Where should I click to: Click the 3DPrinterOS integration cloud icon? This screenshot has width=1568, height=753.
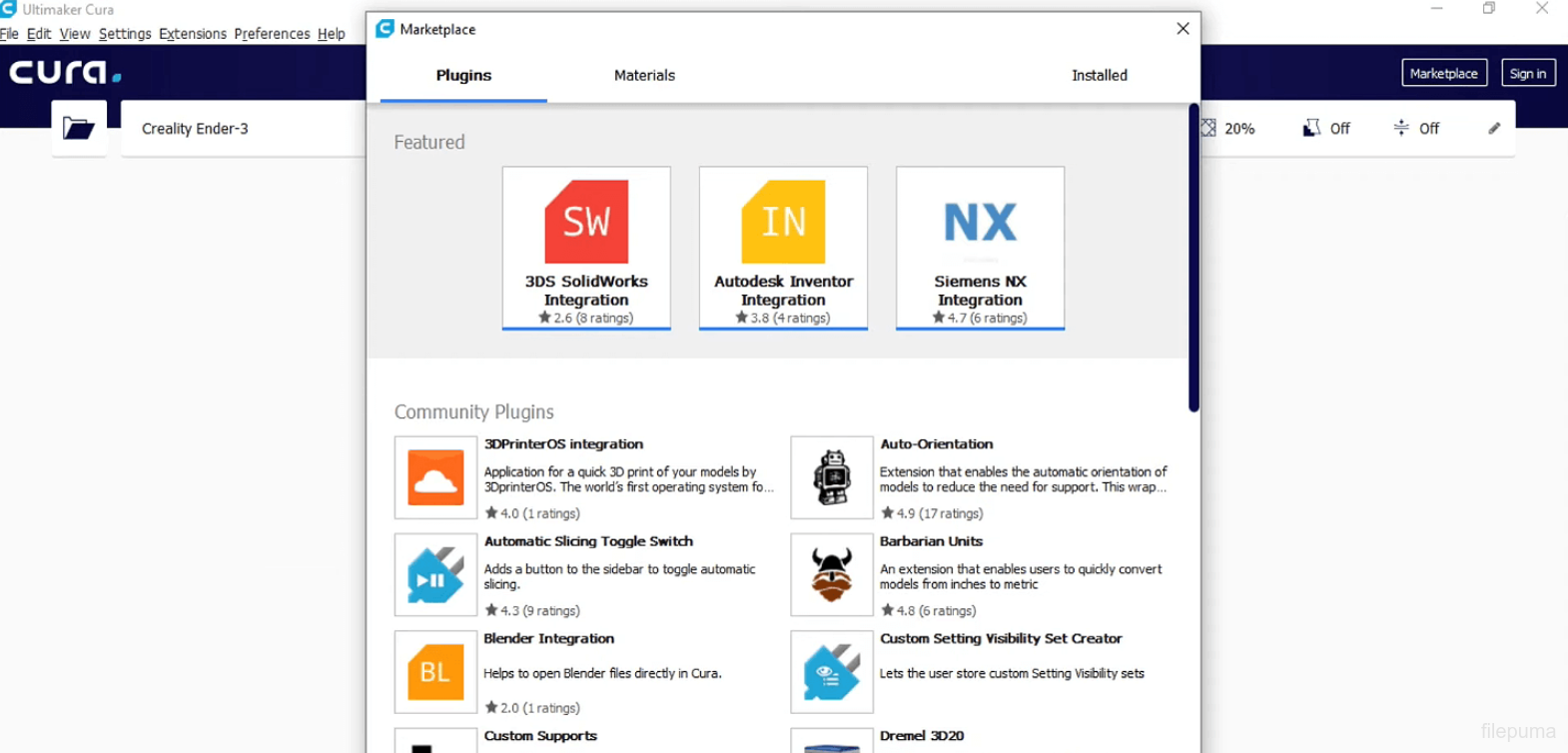pyautogui.click(x=435, y=477)
